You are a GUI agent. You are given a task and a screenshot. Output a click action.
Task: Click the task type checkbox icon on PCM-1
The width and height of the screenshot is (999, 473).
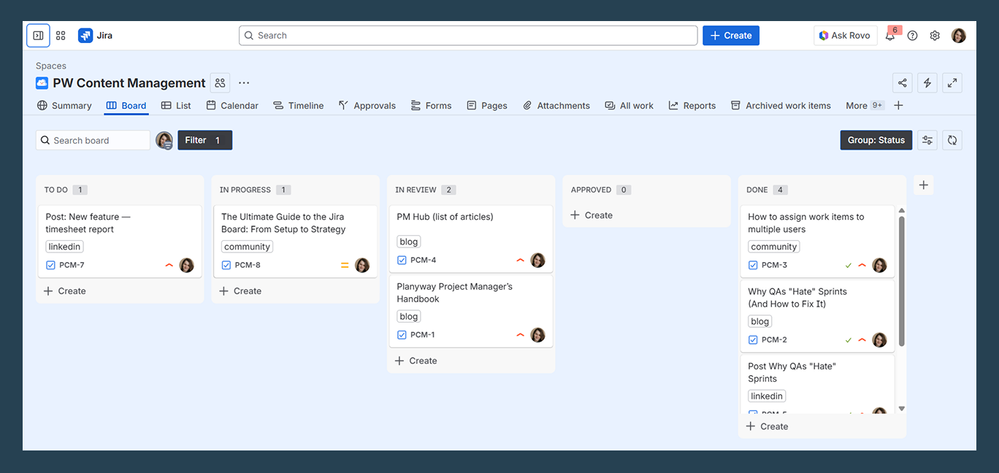pos(401,335)
